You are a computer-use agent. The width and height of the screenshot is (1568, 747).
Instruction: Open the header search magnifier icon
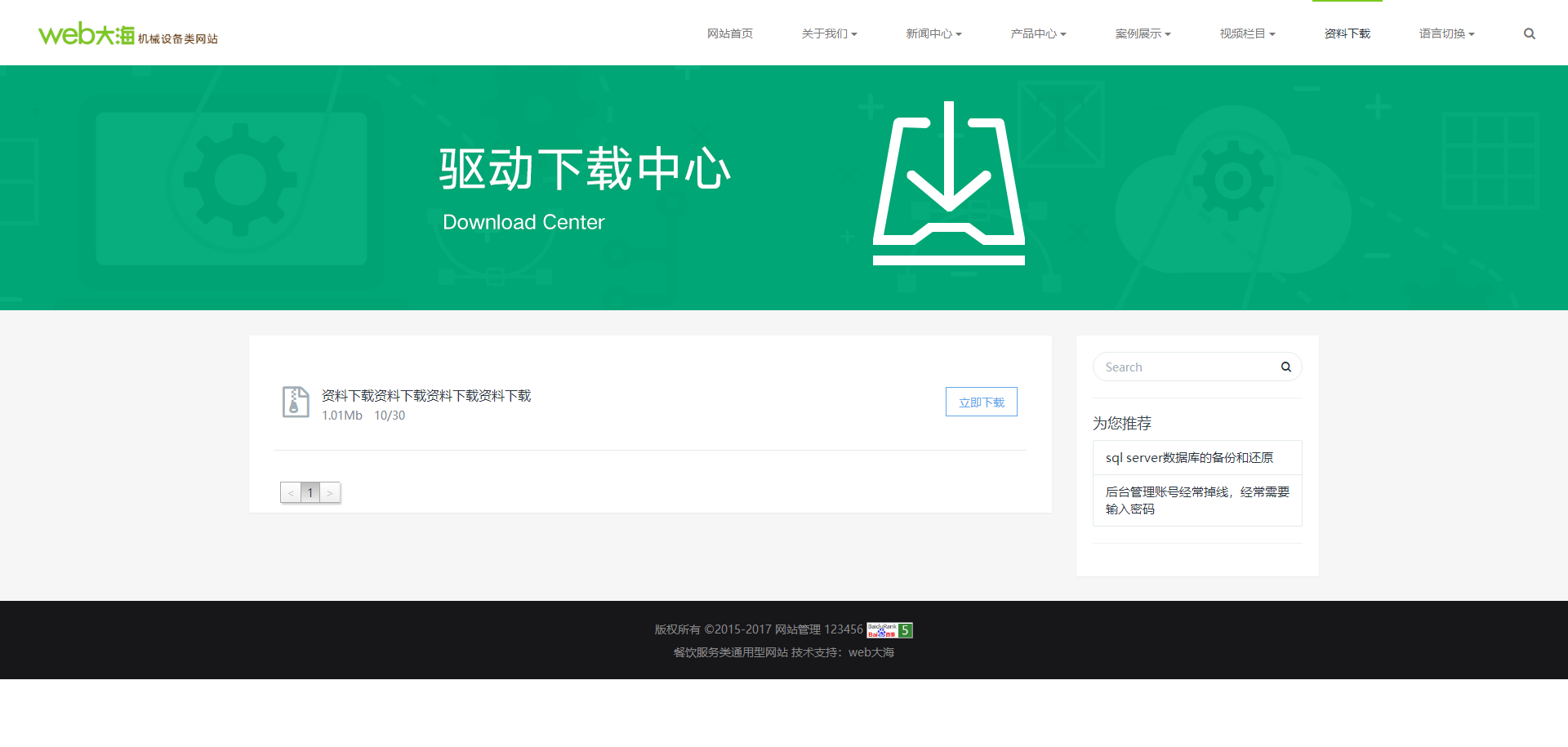pos(1530,33)
